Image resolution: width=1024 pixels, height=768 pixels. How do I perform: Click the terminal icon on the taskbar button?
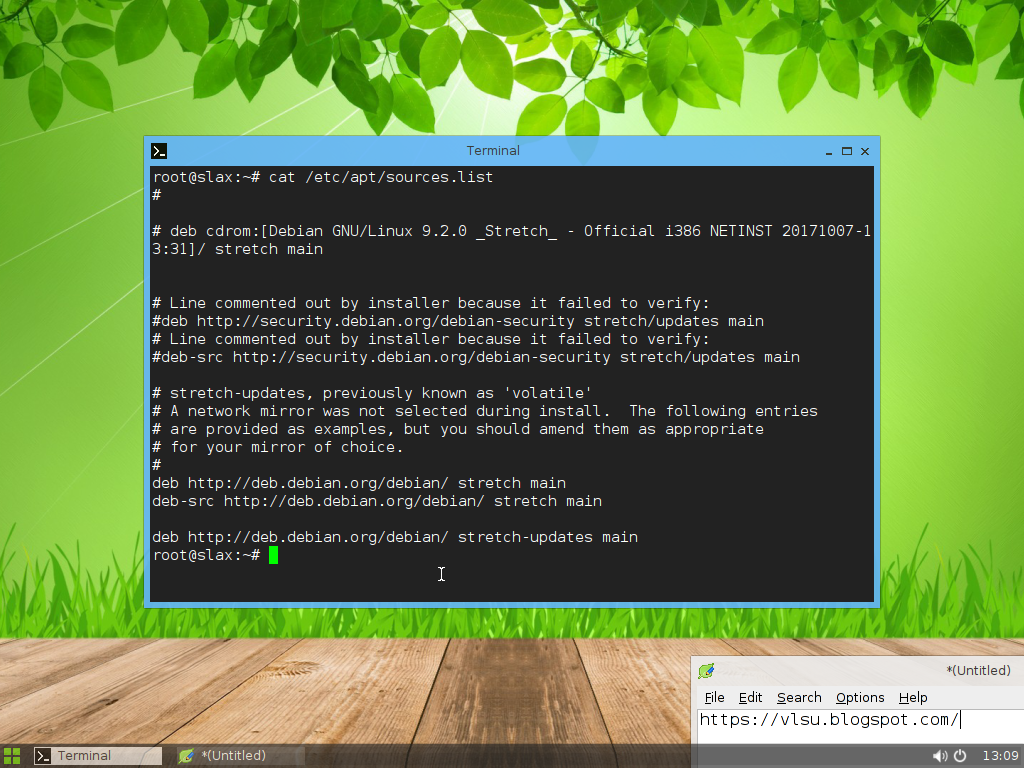tap(42, 756)
